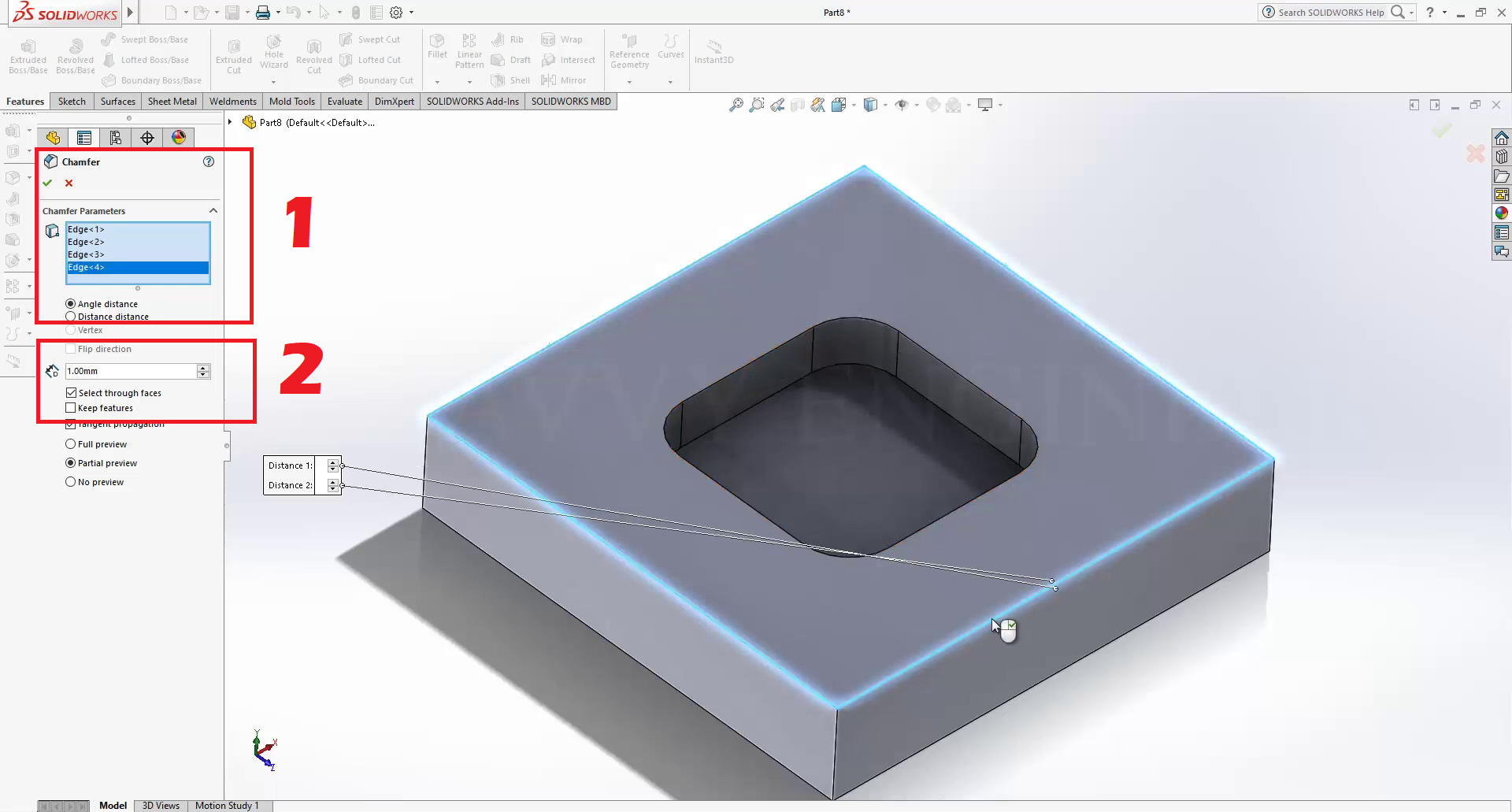Open the PropertyManager tab icon

(x=84, y=138)
